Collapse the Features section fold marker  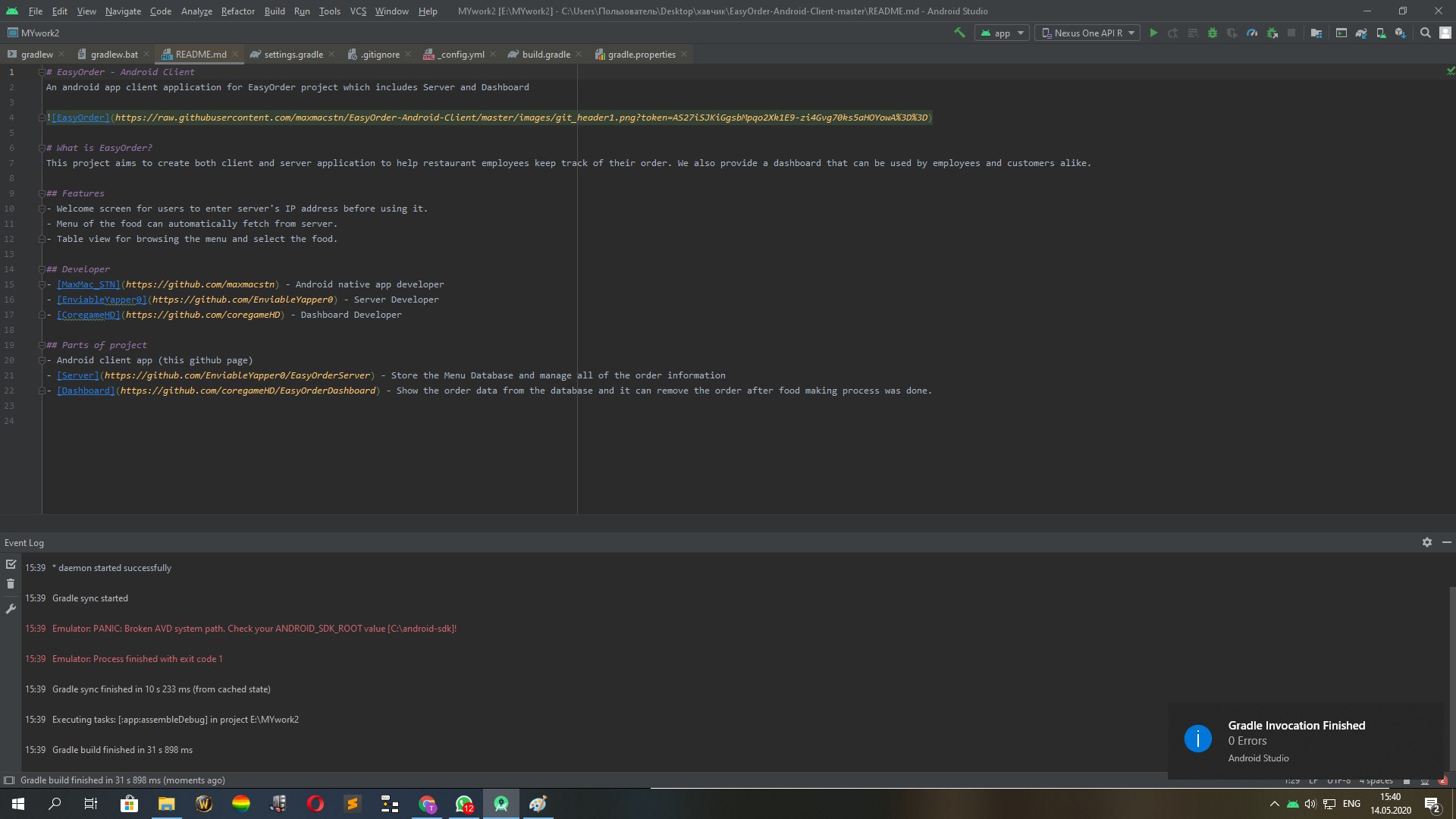42,193
